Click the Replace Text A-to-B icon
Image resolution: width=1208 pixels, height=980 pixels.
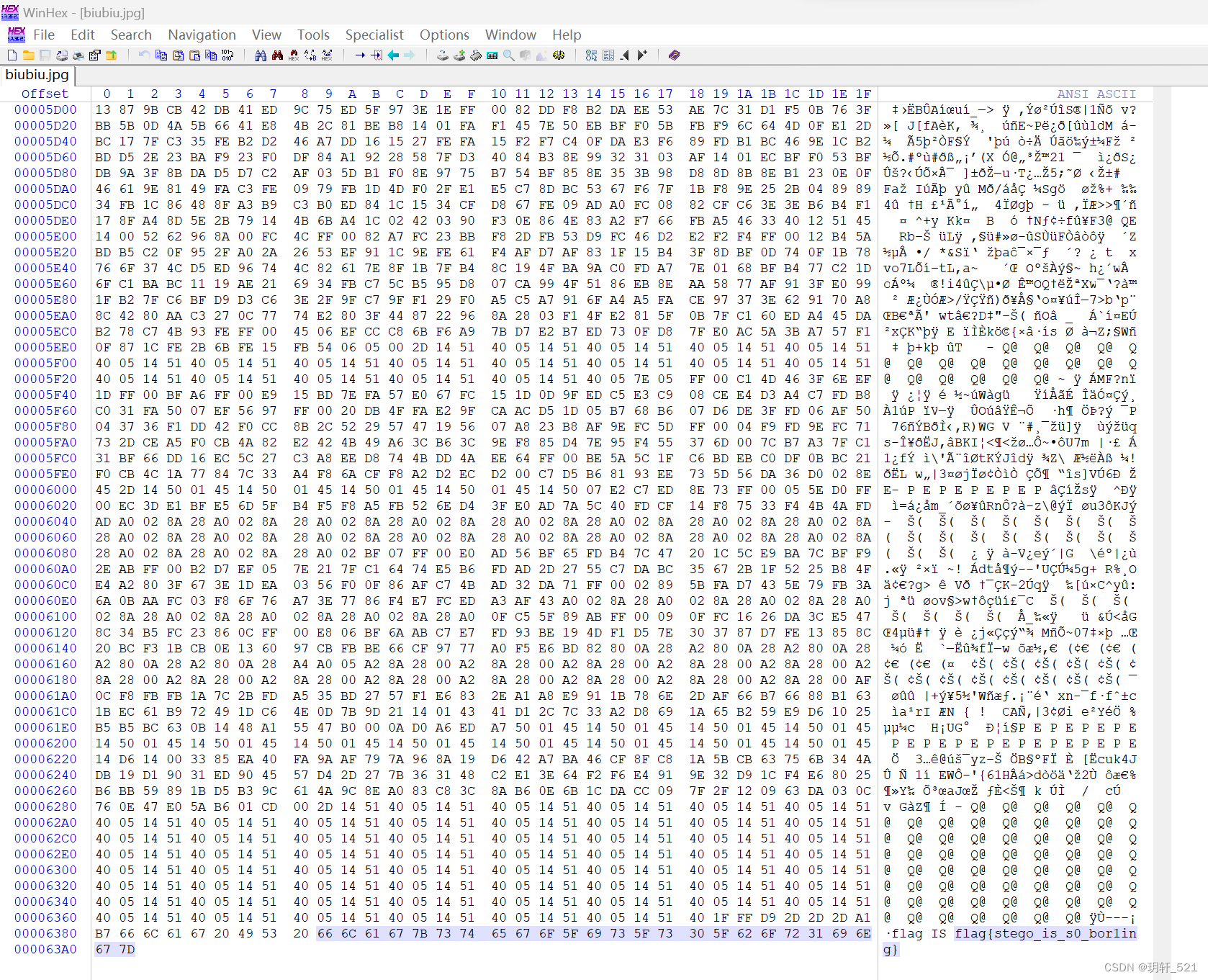[310, 55]
